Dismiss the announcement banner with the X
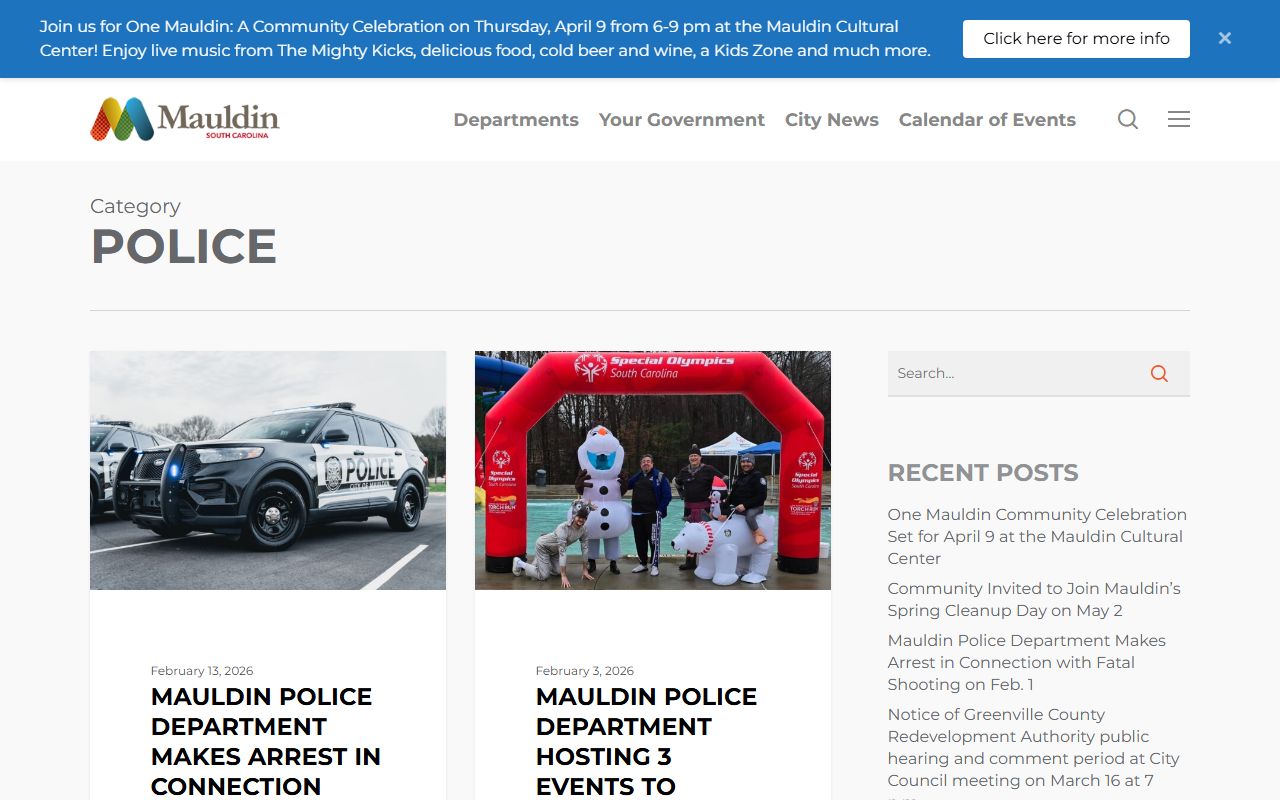Image resolution: width=1280 pixels, height=800 pixels. (1225, 38)
